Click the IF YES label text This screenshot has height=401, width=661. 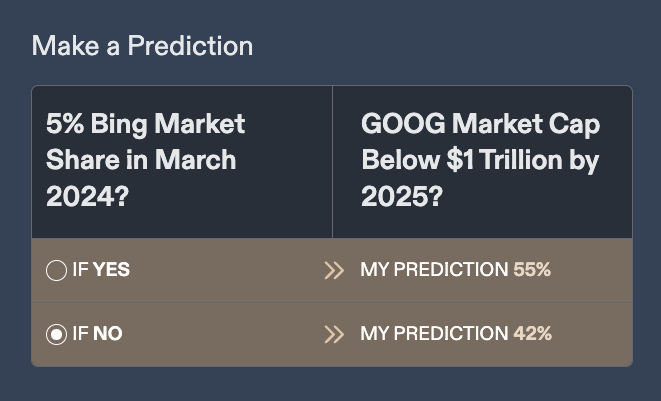point(101,270)
